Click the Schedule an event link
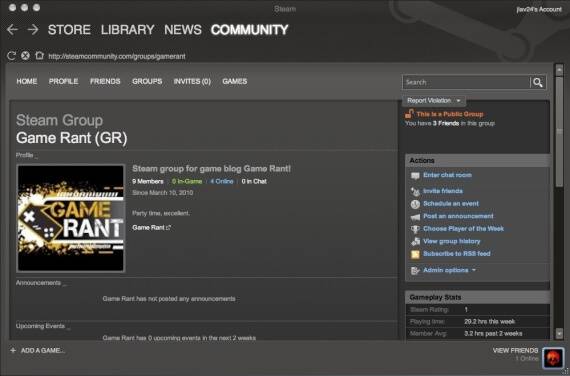Screen dimensions: 570x376 [451, 204]
